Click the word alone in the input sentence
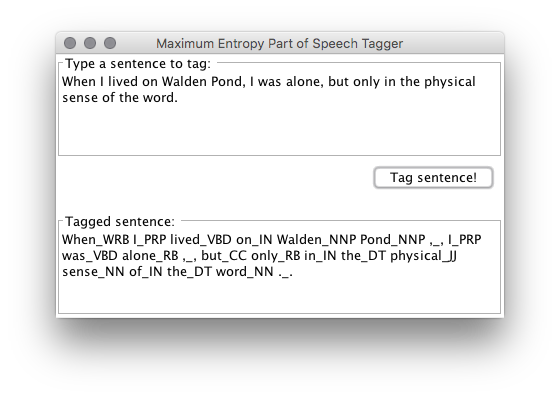560x398 pixels. [x=305, y=81]
